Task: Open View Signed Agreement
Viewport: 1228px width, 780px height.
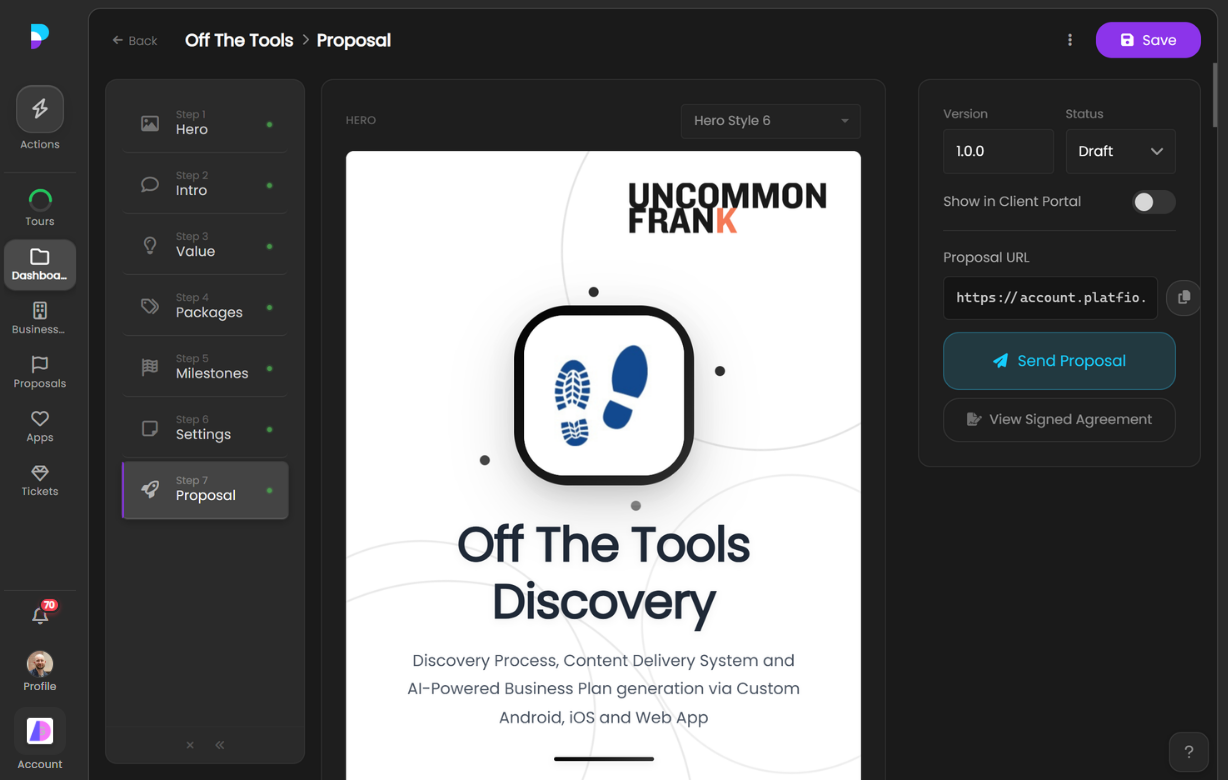Action: click(1059, 419)
